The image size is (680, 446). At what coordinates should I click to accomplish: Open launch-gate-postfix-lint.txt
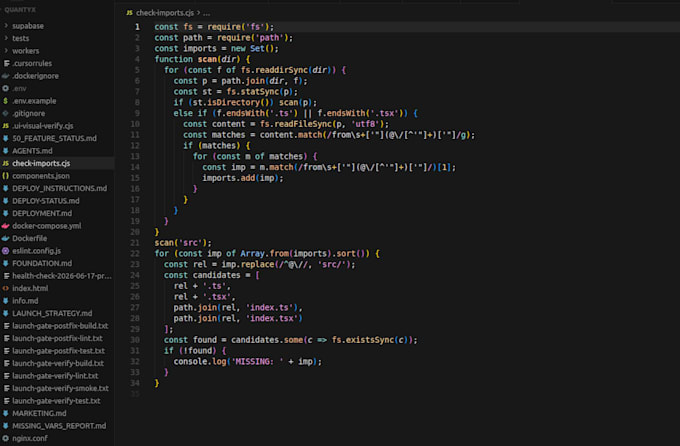(57, 338)
